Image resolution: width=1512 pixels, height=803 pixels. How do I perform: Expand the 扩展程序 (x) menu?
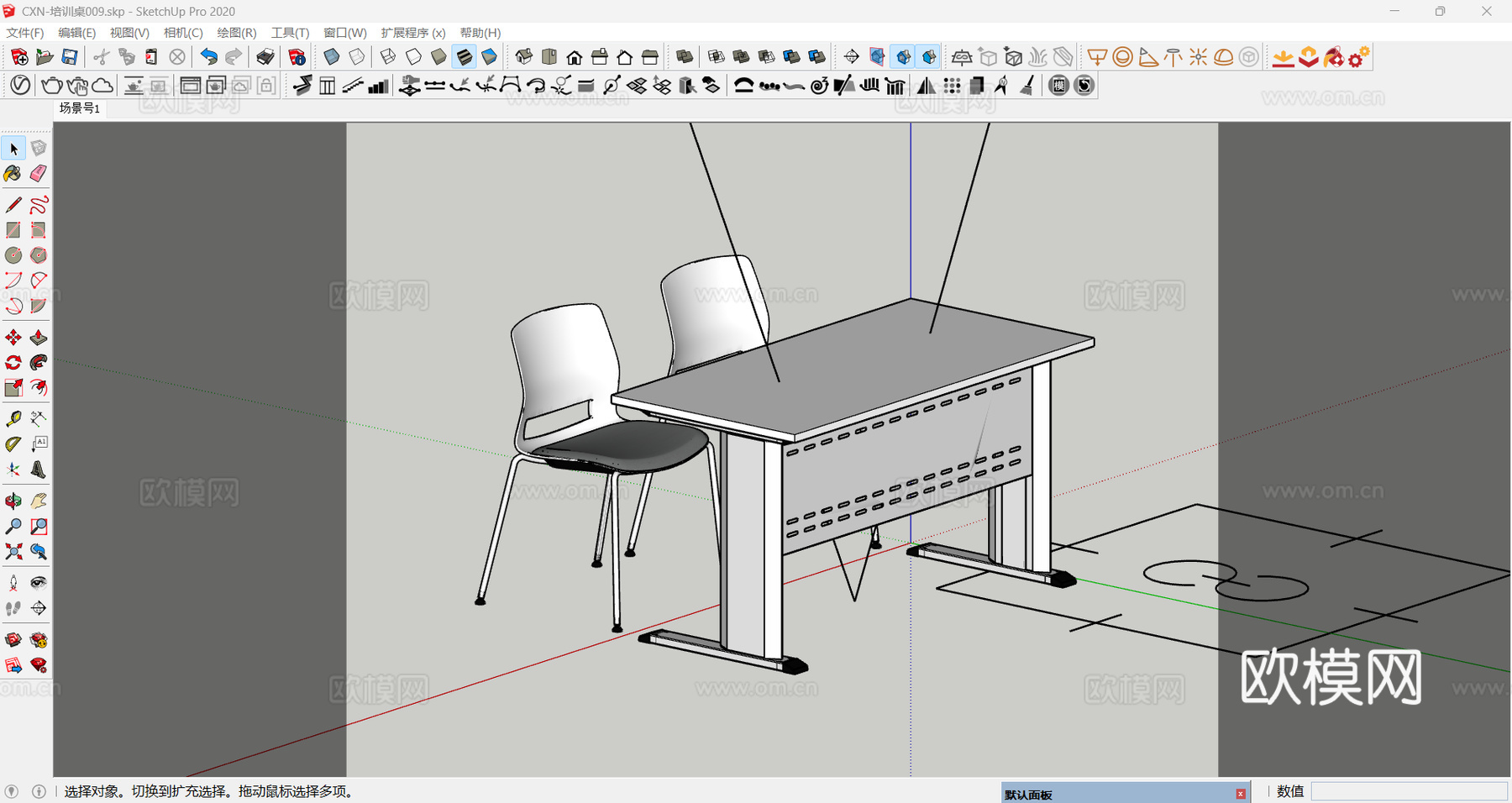click(412, 33)
